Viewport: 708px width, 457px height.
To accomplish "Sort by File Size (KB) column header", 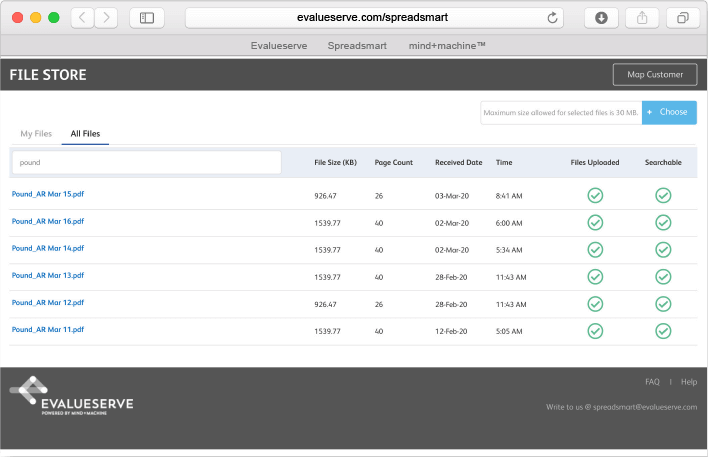I will point(335,163).
